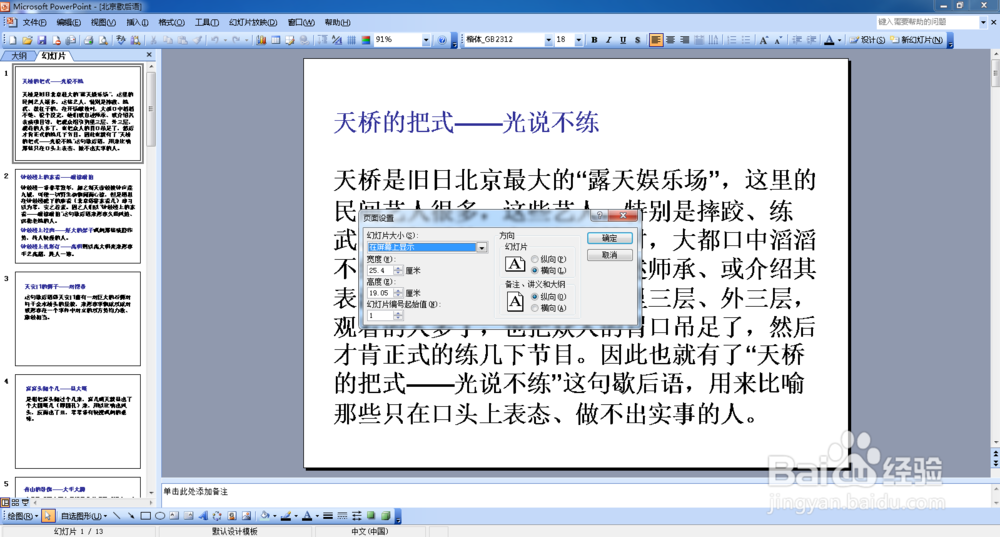Align text right
Screen dimensions: 1000x537
tap(685, 40)
